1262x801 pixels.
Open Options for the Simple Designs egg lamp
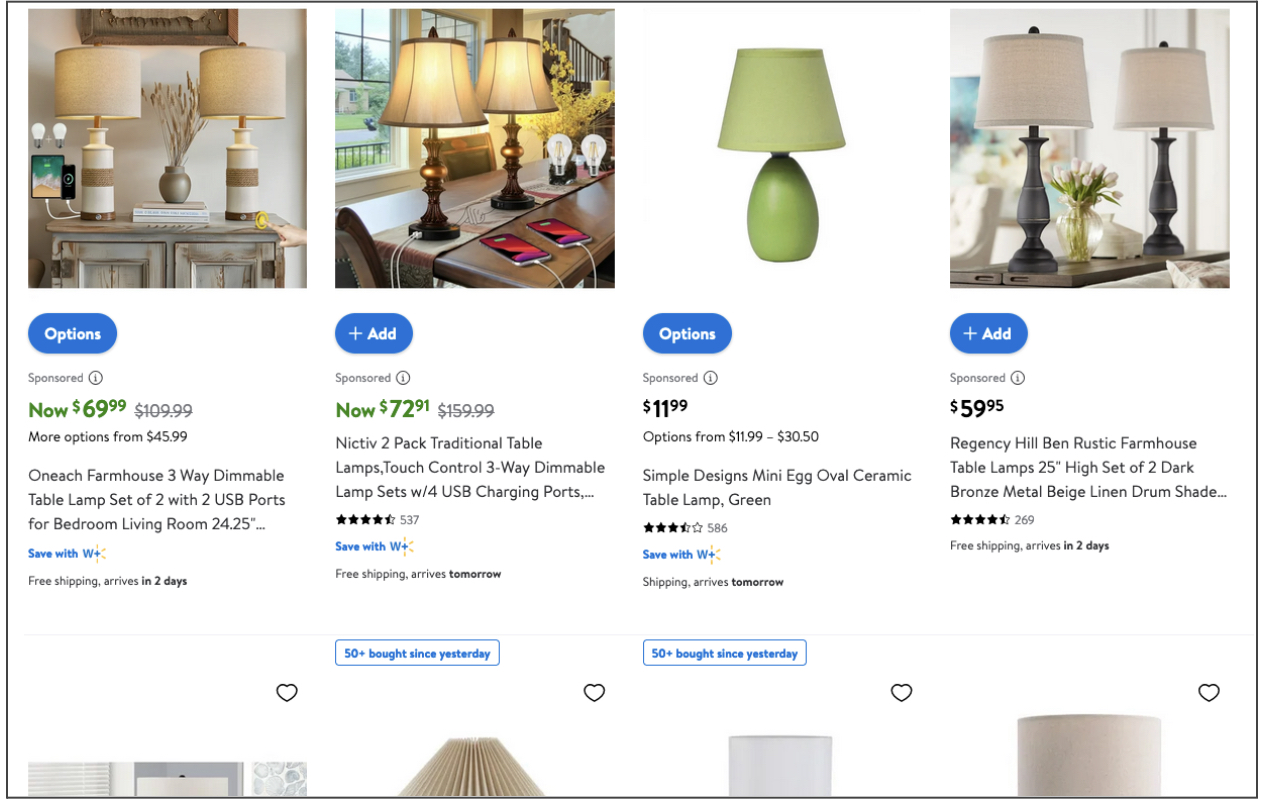coord(687,334)
